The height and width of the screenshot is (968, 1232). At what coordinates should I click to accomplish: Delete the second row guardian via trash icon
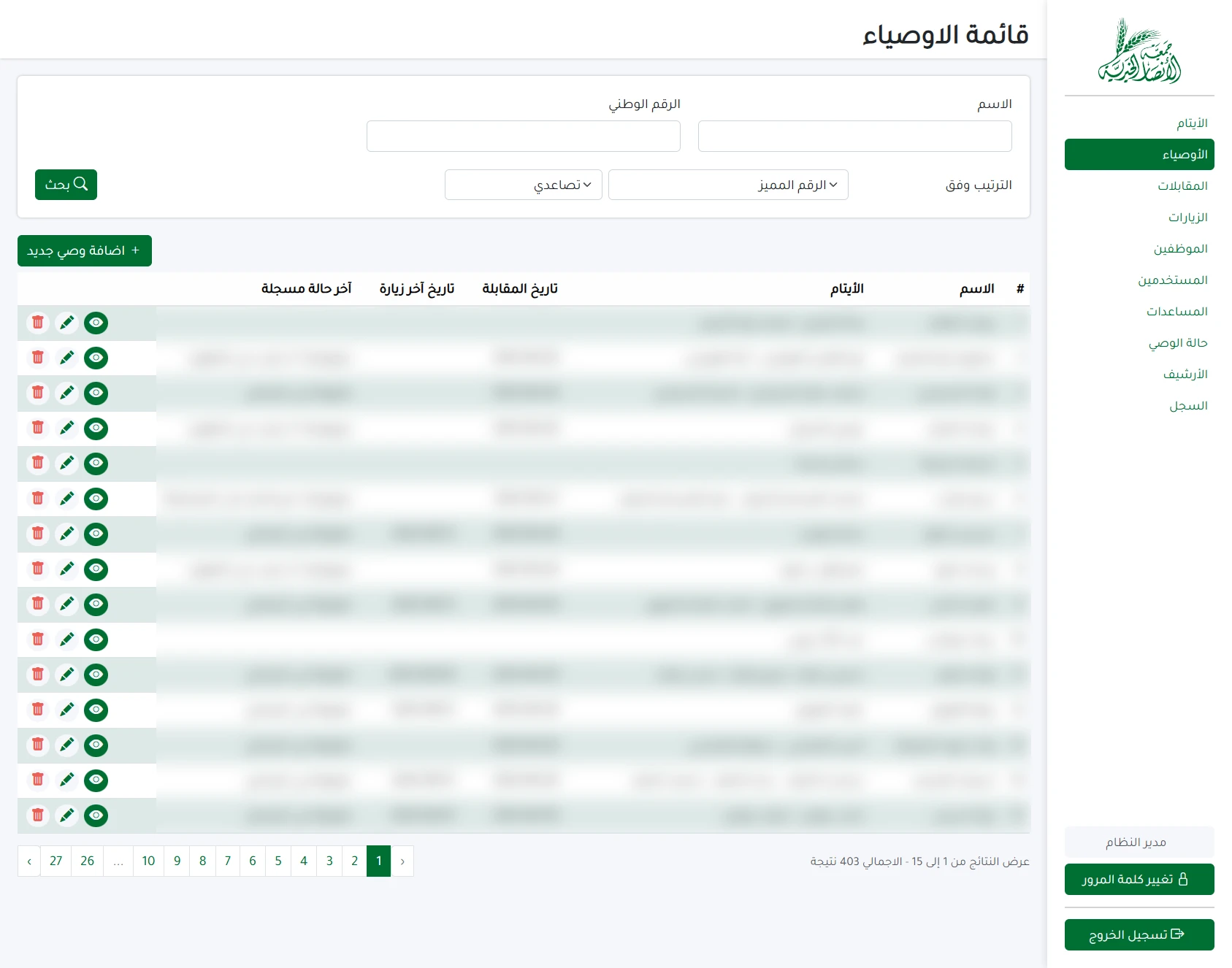[38, 358]
